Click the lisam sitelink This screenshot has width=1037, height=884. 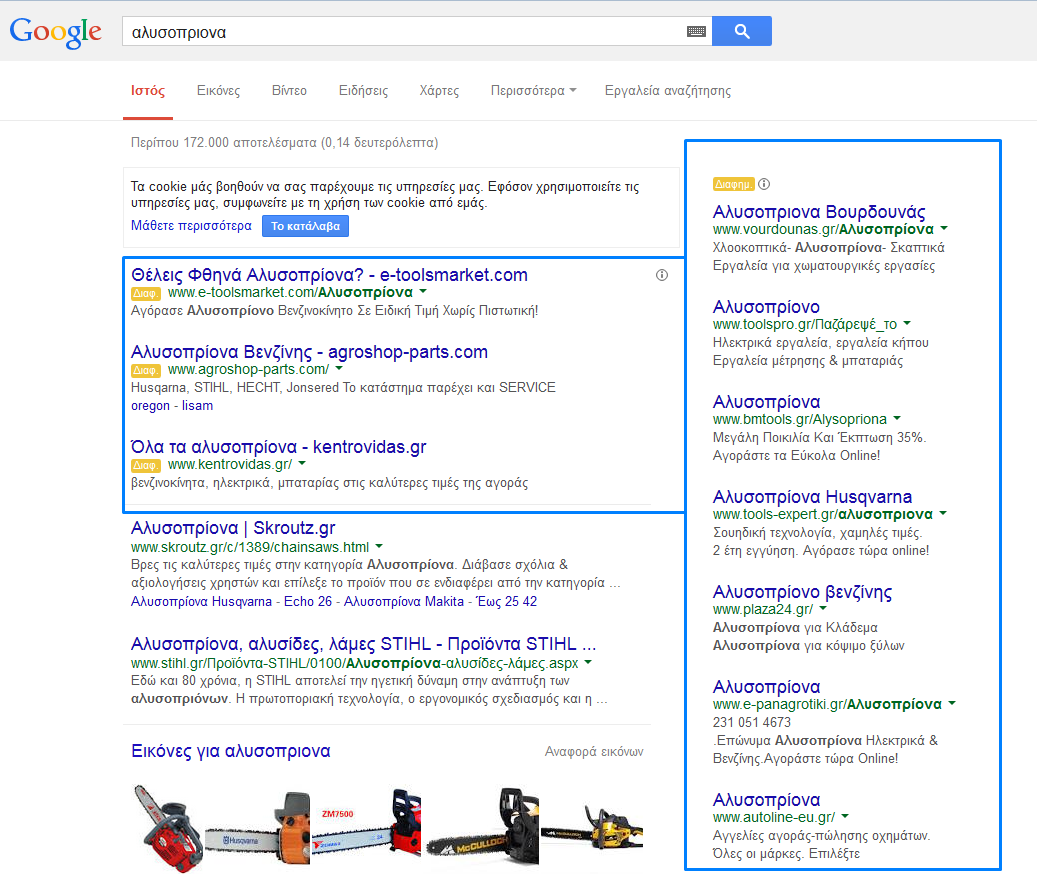pyautogui.click(x=198, y=405)
